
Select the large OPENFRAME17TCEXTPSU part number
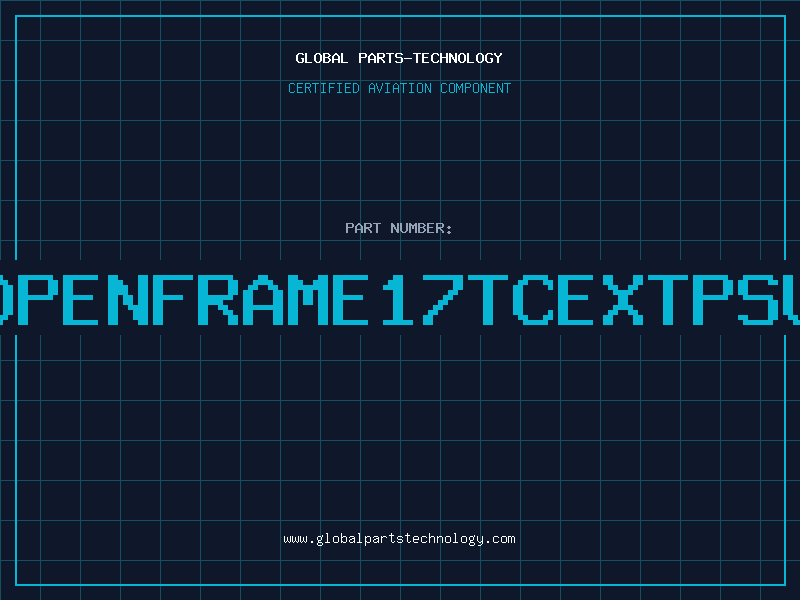click(400, 299)
